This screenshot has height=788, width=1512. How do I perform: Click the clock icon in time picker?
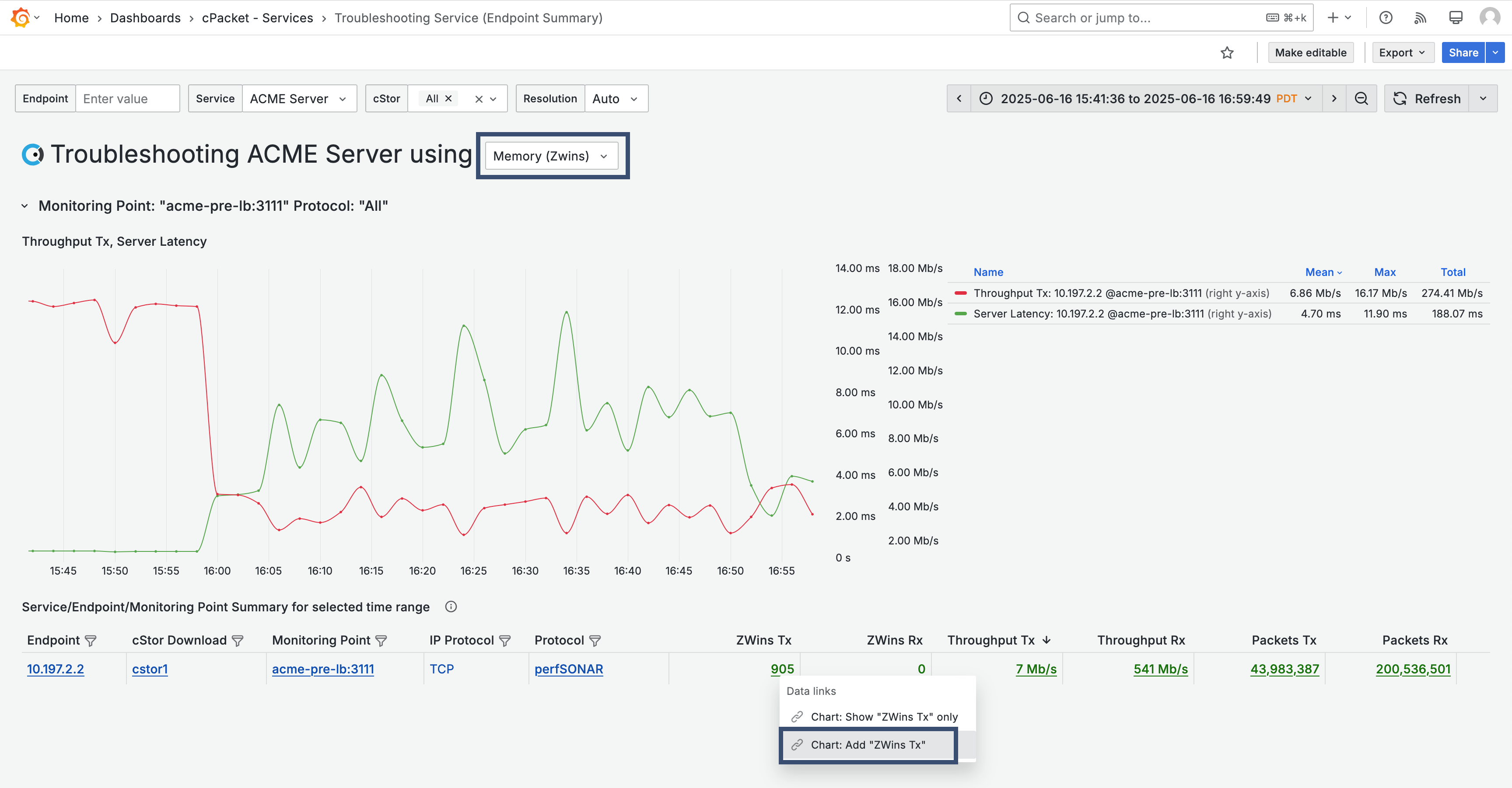pyautogui.click(x=986, y=98)
